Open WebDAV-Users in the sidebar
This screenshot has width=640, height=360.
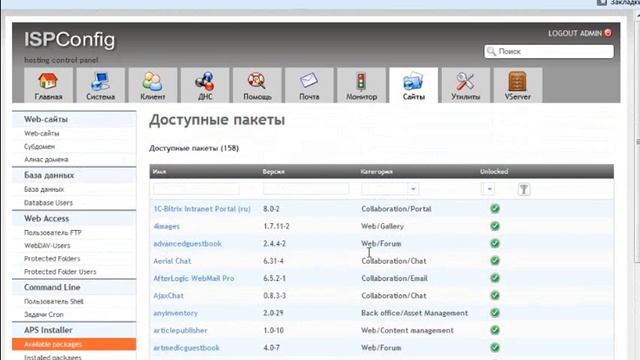(47, 246)
